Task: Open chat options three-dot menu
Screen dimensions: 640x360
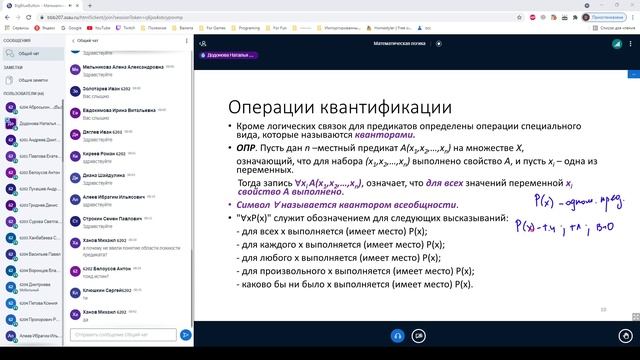Action: (187, 41)
